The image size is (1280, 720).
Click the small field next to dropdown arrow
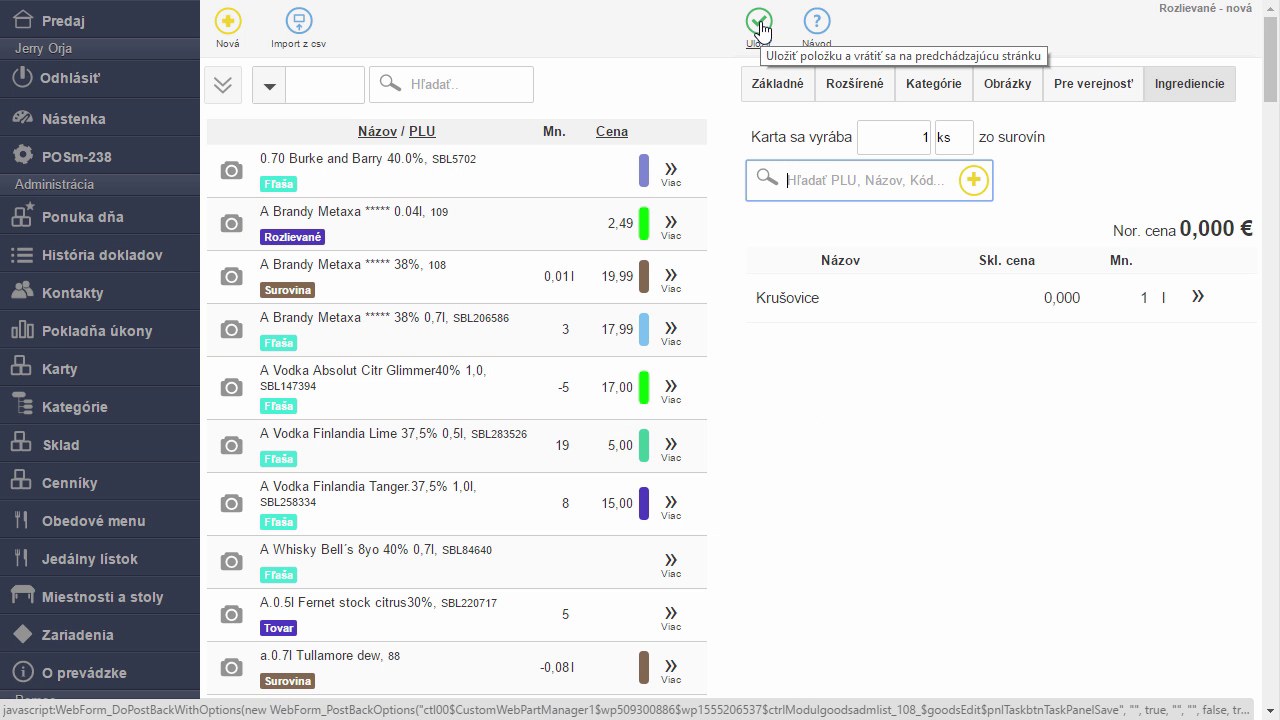point(325,85)
